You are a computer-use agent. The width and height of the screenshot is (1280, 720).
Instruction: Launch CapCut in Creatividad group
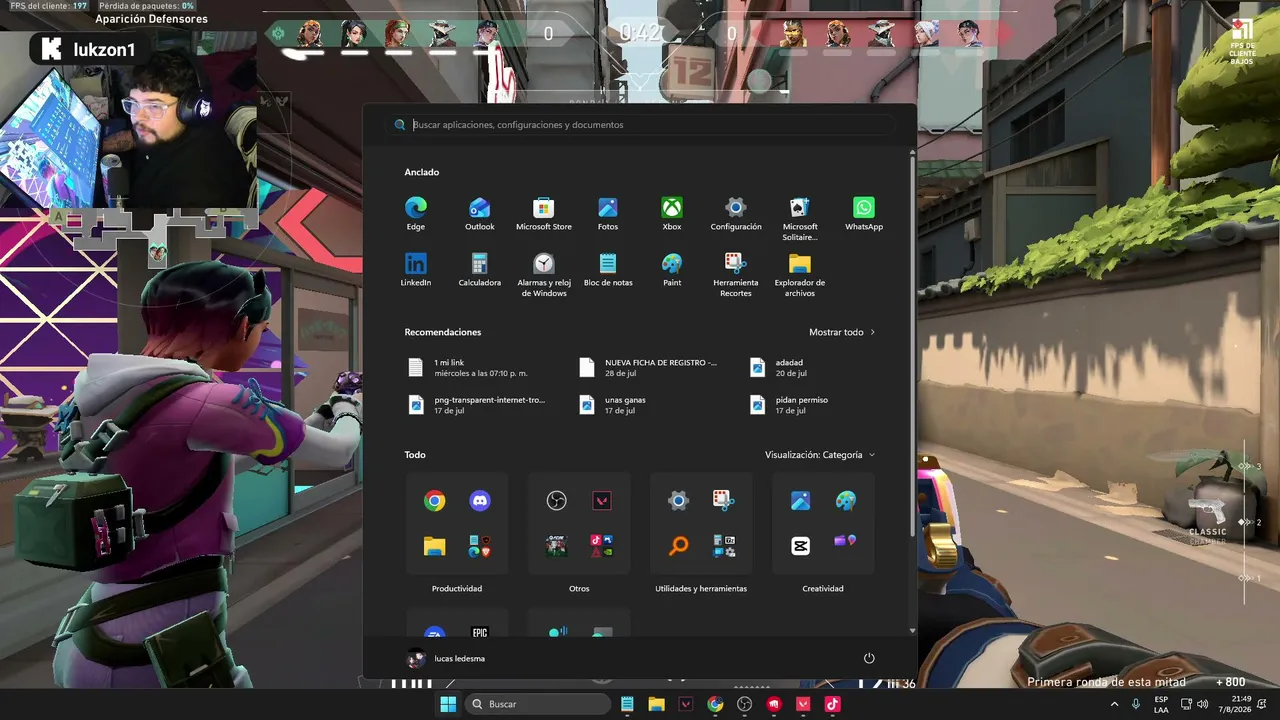click(800, 546)
